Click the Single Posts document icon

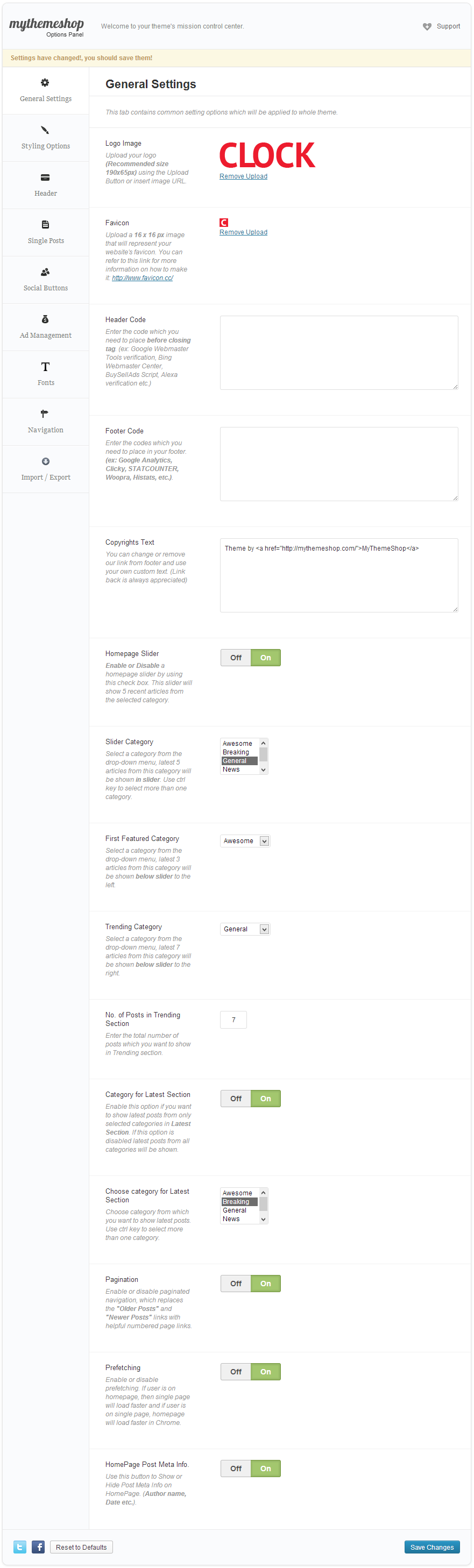[45, 225]
